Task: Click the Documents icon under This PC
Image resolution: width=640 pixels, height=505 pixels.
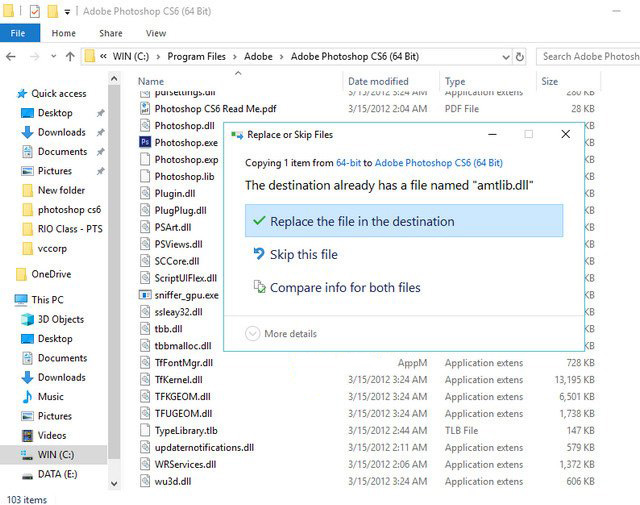Action: (x=27, y=358)
